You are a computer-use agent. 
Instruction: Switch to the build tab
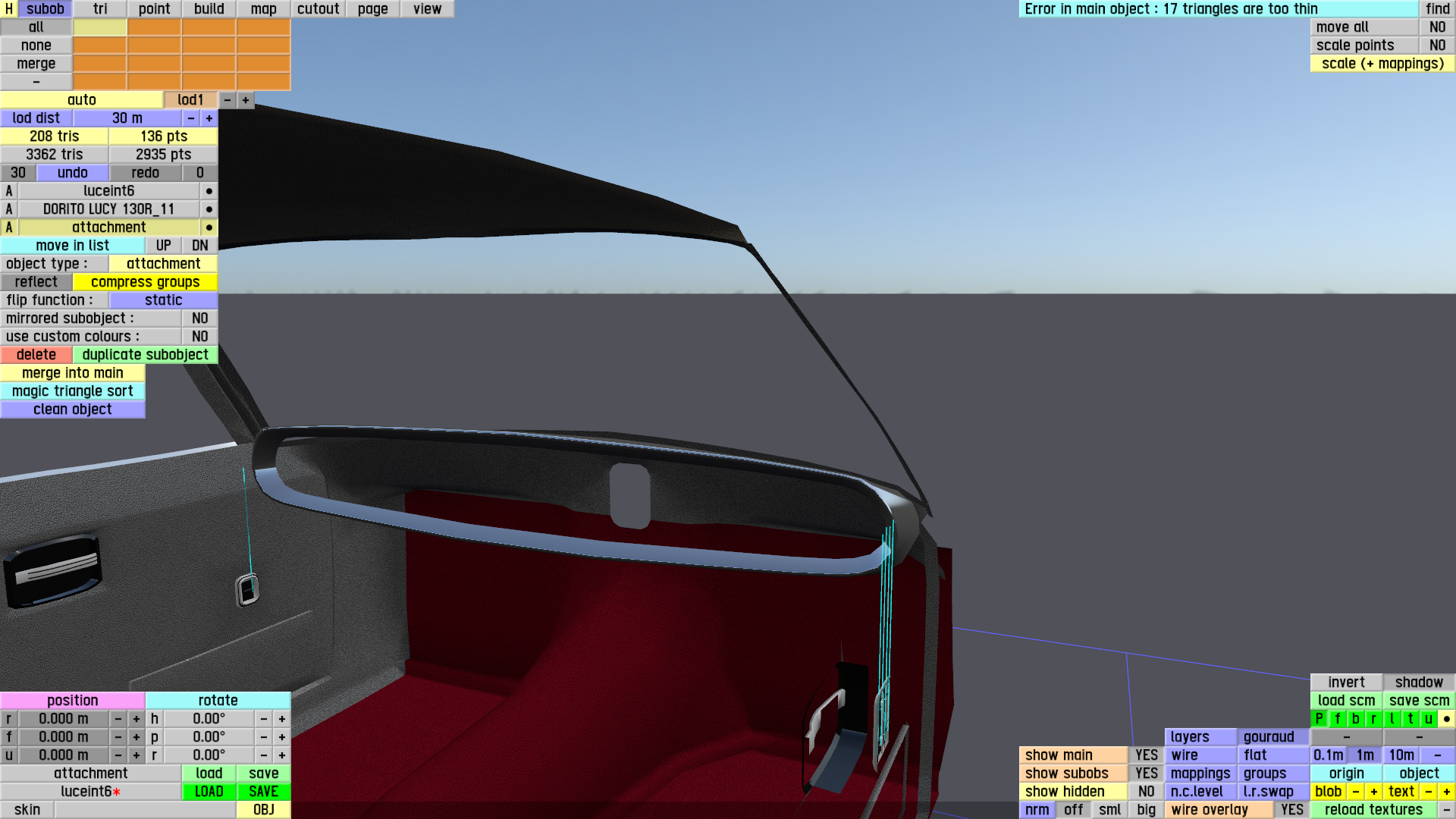coord(209,9)
